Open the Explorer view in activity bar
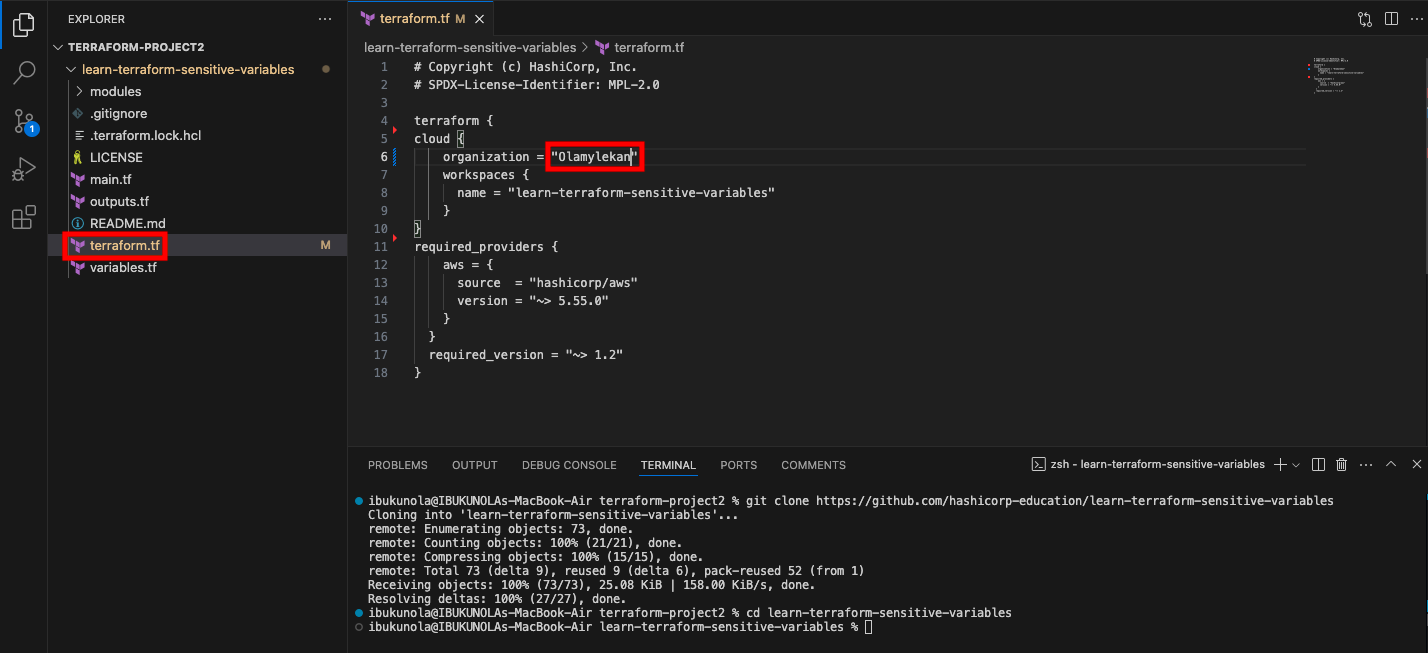This screenshot has width=1428, height=653. [24, 25]
